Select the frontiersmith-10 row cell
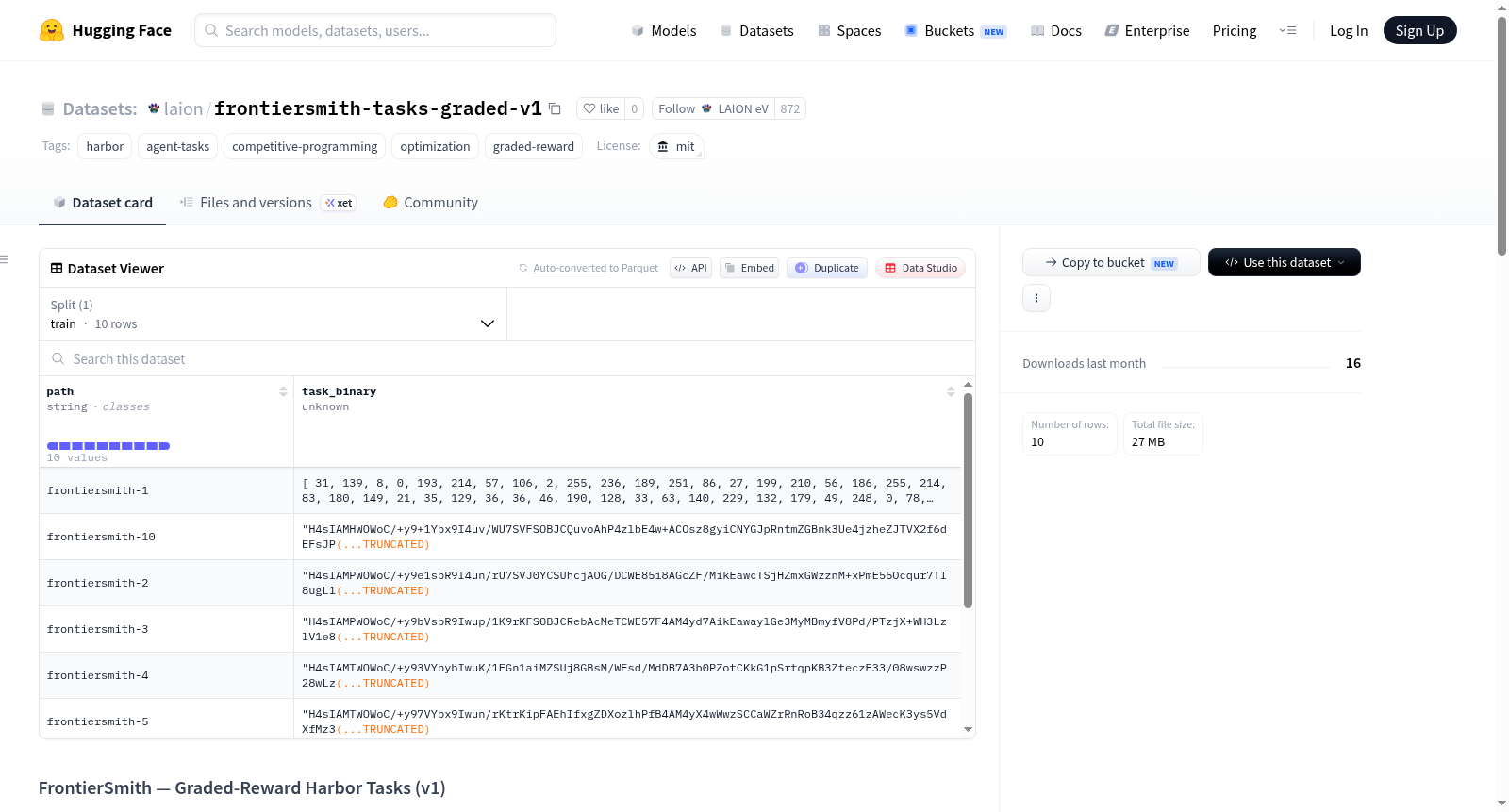The width and height of the screenshot is (1509, 812). click(166, 537)
